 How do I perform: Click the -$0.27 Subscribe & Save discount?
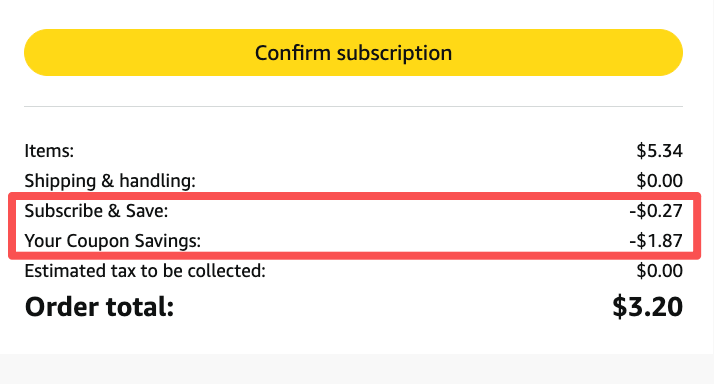coord(656,211)
